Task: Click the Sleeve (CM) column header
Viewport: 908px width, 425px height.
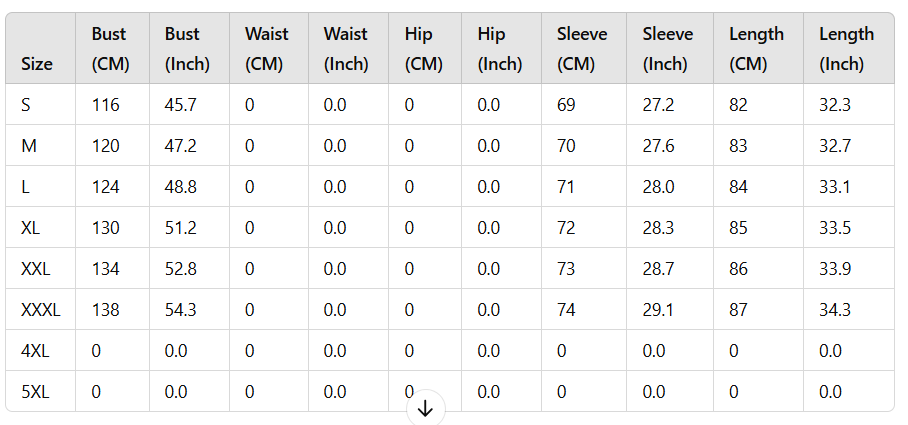Action: pyautogui.click(x=584, y=49)
